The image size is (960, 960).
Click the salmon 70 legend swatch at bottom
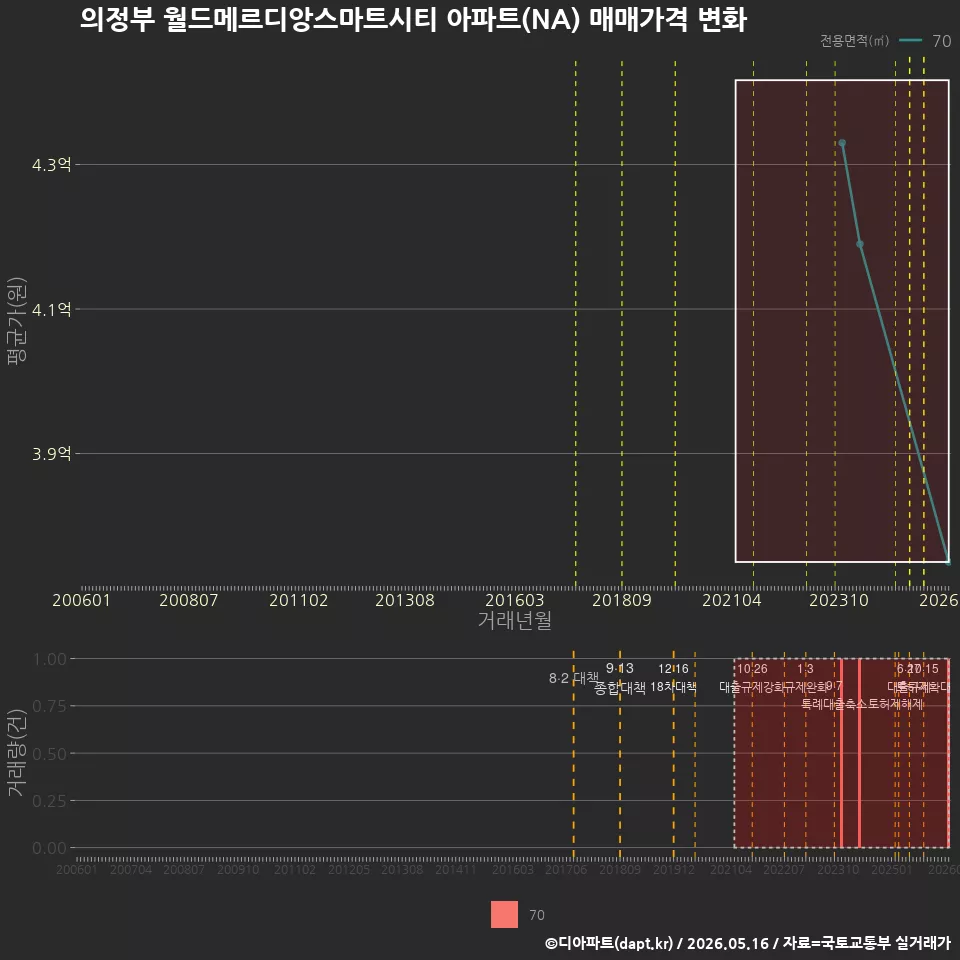(x=504, y=914)
